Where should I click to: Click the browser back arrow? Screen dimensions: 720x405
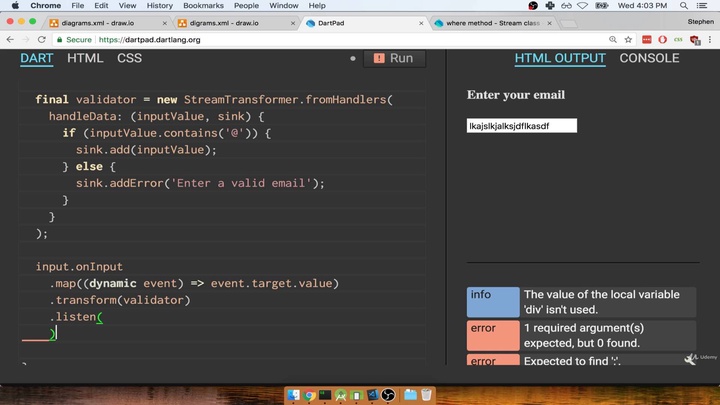click(10, 40)
